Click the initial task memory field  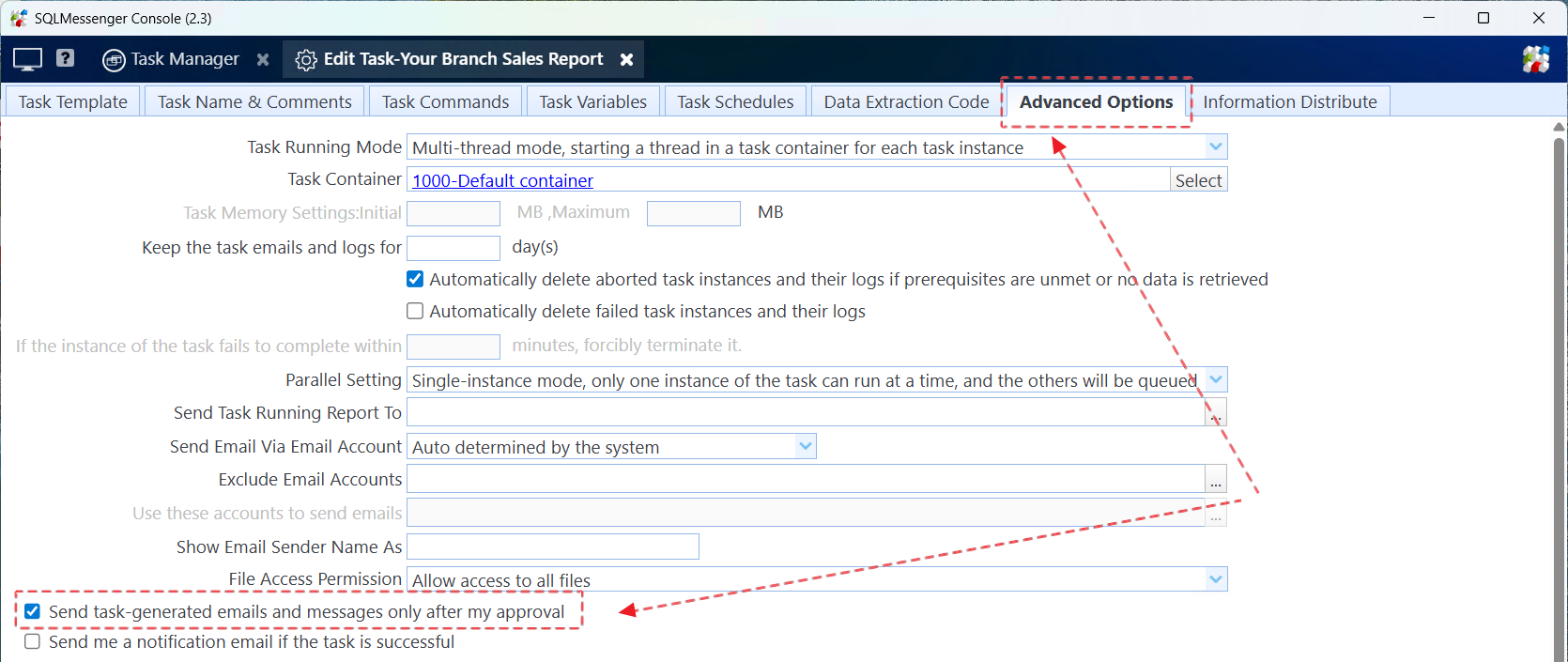pyautogui.click(x=453, y=213)
